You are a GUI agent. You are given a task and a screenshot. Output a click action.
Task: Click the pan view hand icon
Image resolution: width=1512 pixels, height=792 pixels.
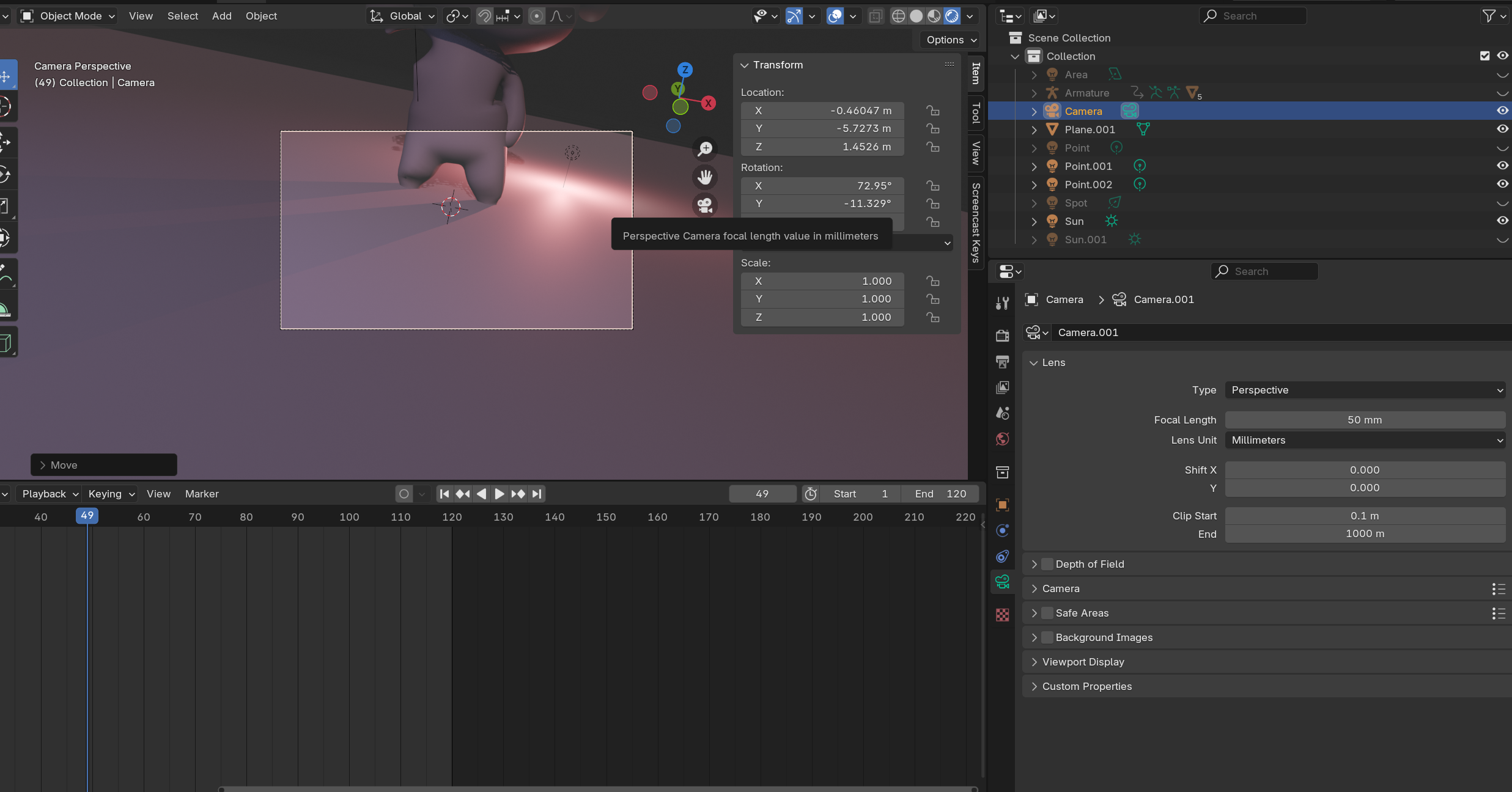tap(705, 177)
